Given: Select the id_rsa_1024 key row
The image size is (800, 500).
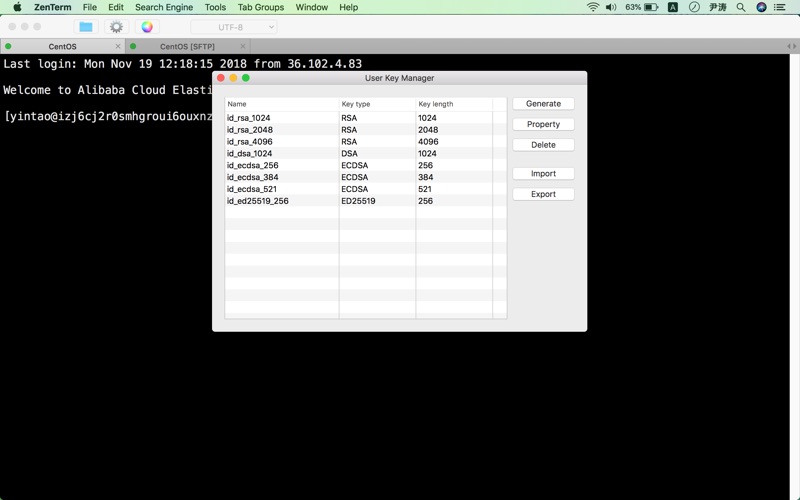Looking at the screenshot, I should coord(366,118).
